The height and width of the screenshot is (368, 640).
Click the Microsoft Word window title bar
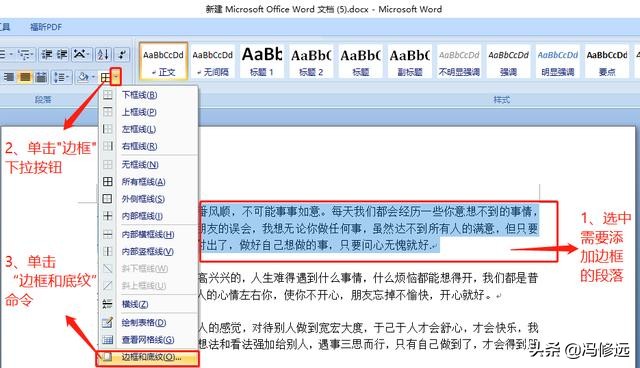click(x=324, y=9)
